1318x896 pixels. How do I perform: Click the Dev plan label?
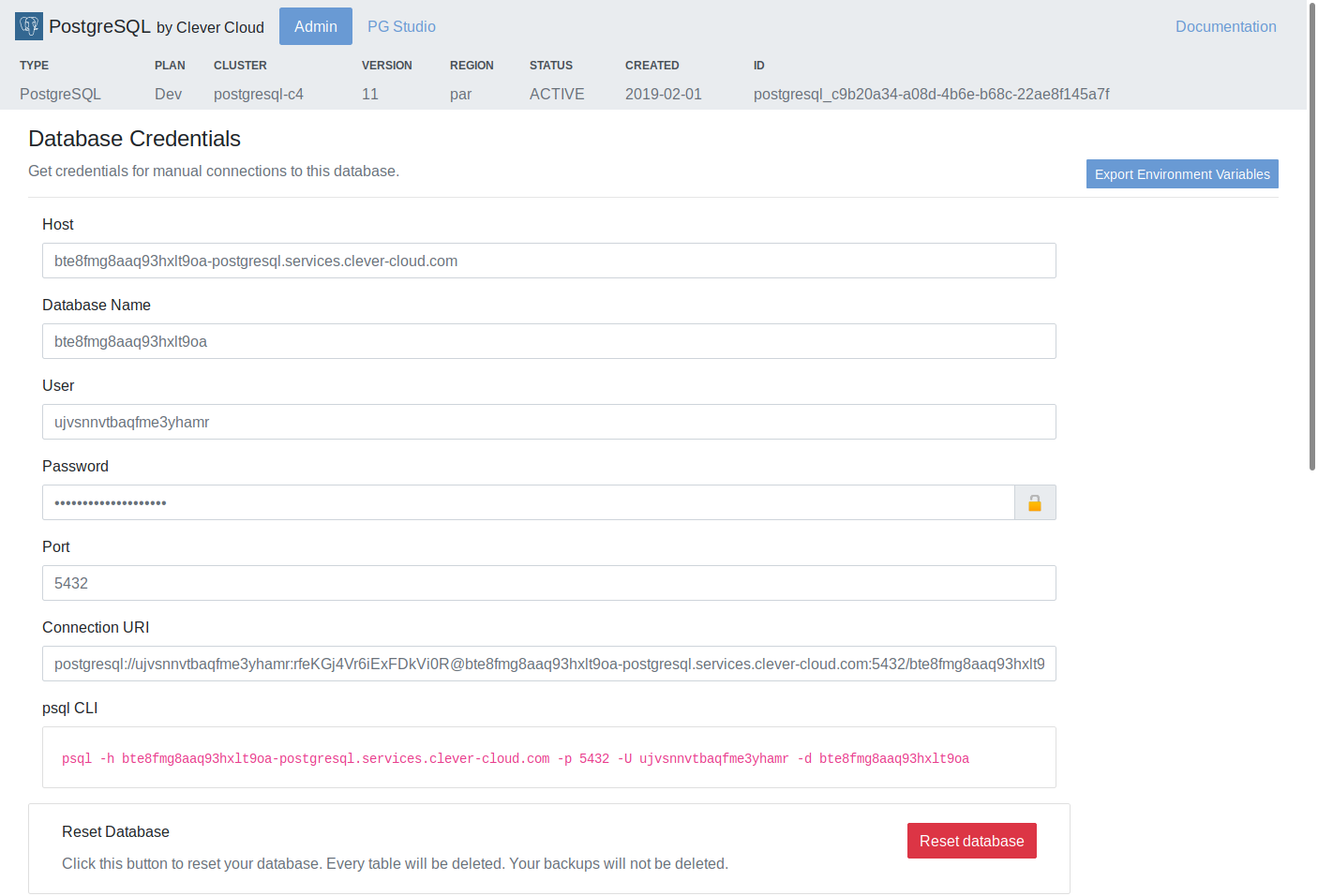pos(168,94)
